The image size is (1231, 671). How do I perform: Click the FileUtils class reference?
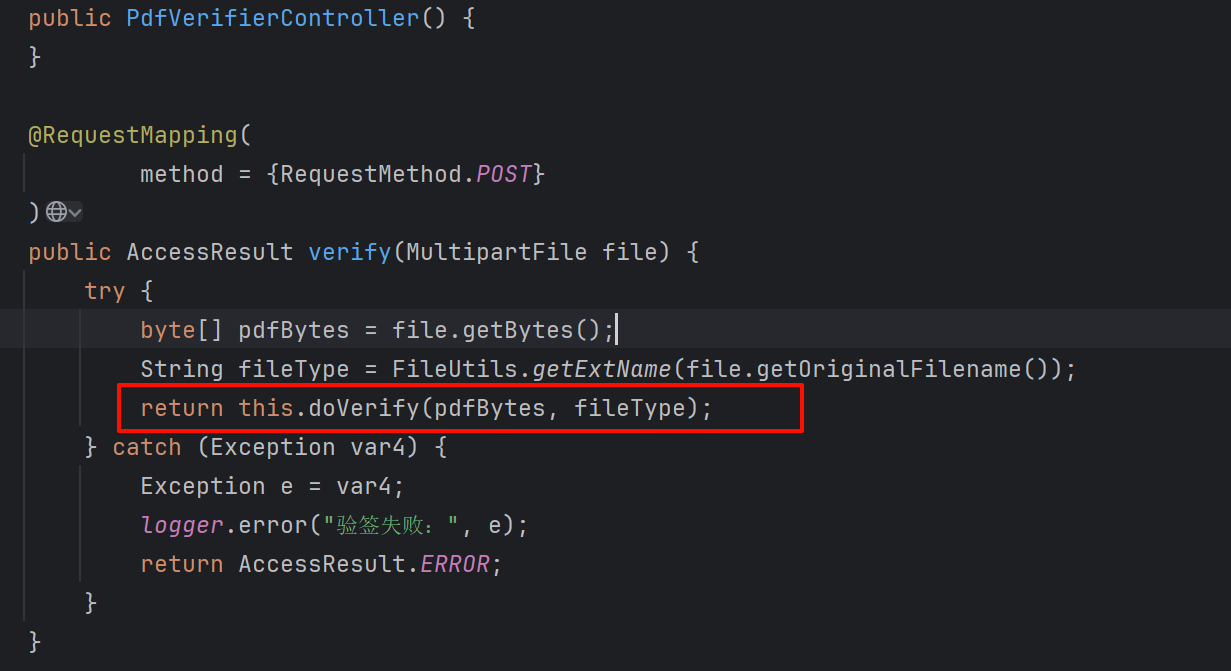tap(455, 369)
